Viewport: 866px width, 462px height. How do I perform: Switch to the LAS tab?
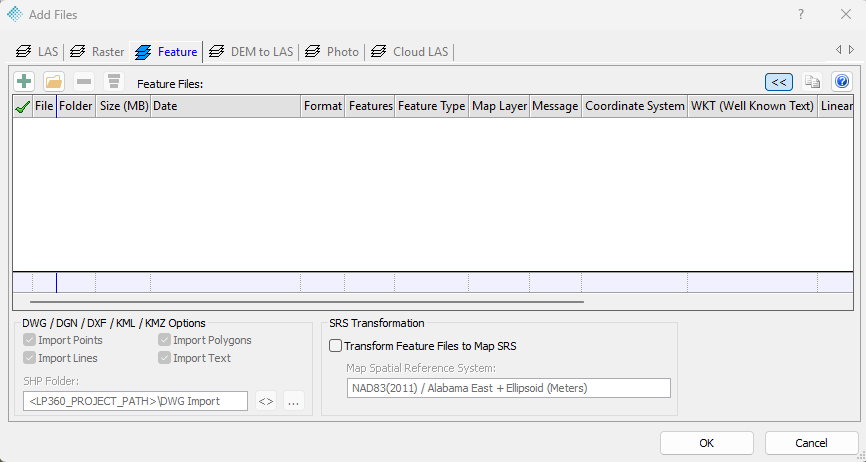pos(38,52)
